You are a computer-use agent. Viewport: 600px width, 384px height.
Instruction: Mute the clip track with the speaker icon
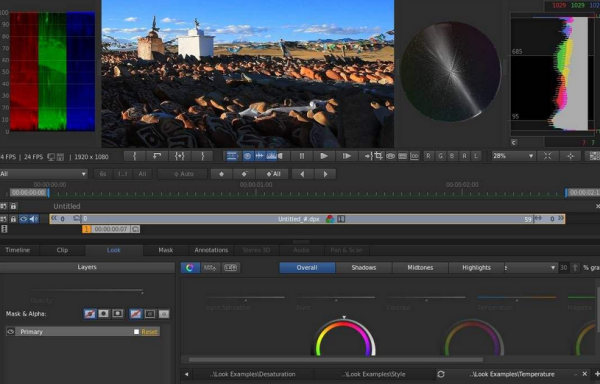34,219
